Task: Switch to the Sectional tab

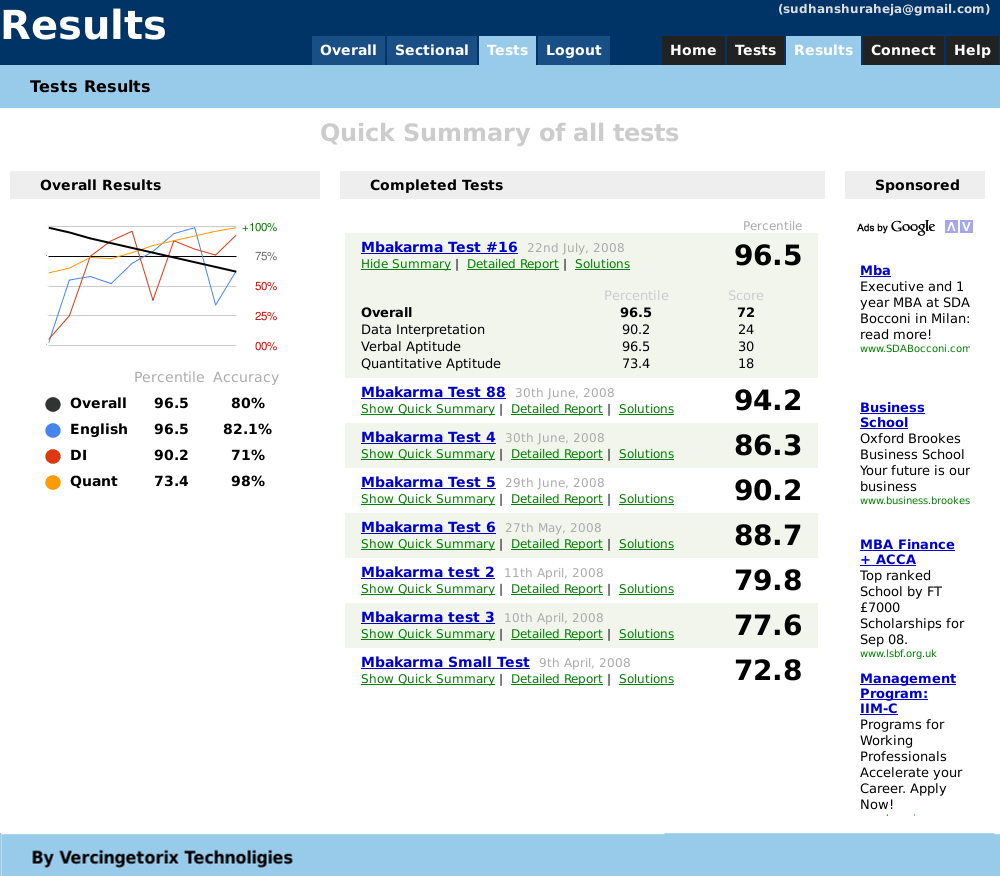Action: tap(432, 50)
